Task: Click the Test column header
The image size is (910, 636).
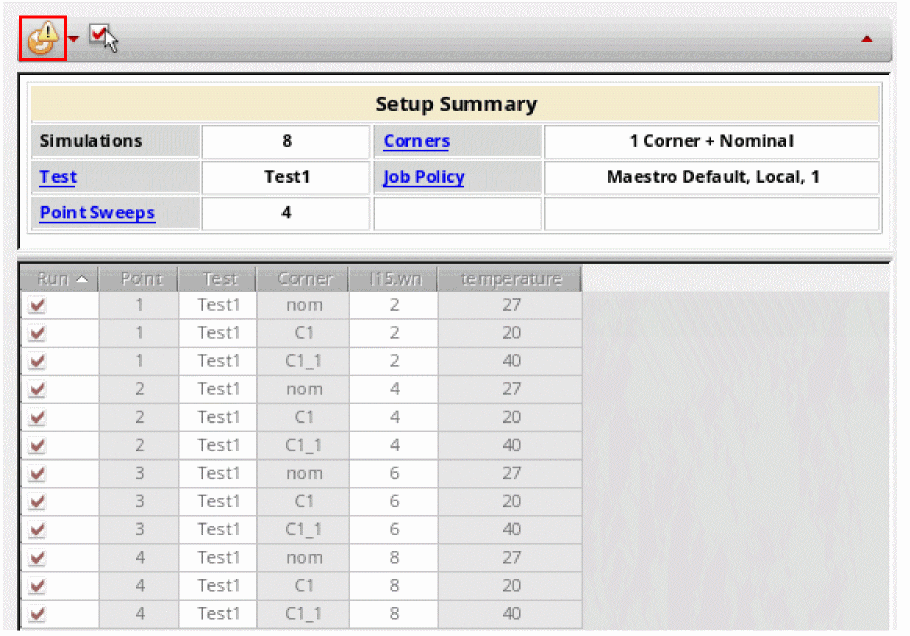Action: (218, 279)
